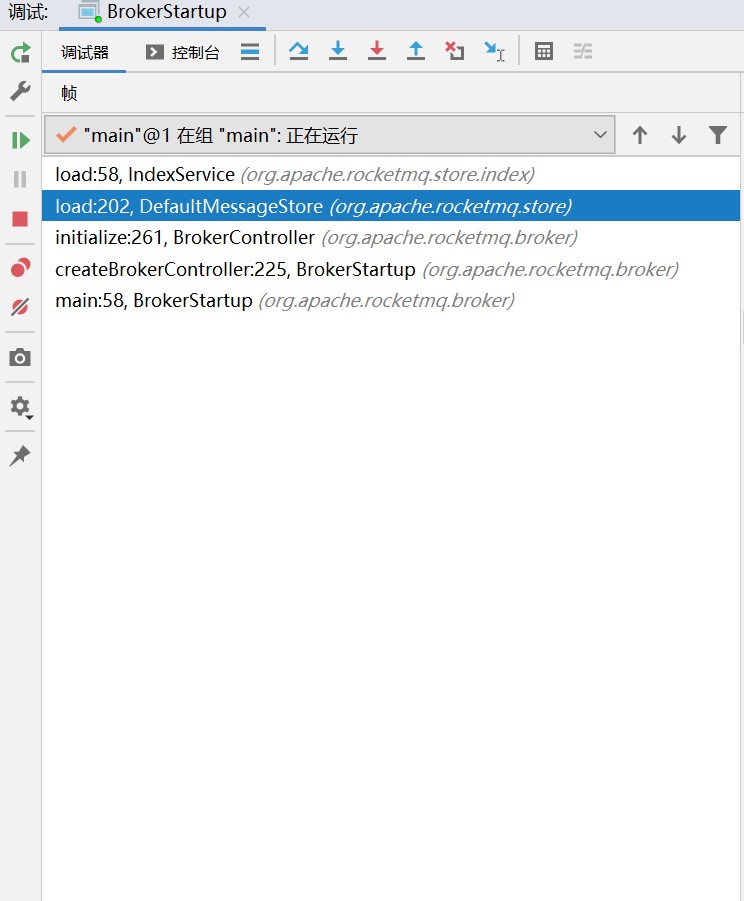This screenshot has height=901, width=744.
Task: Select frame initialize:261, BrokerController
Action: click(391, 237)
